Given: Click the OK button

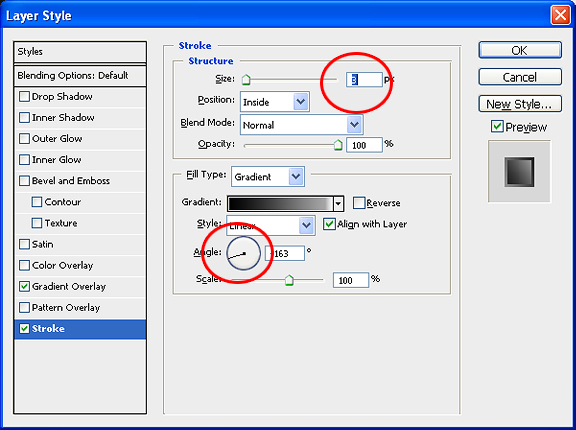Looking at the screenshot, I should point(520,50).
